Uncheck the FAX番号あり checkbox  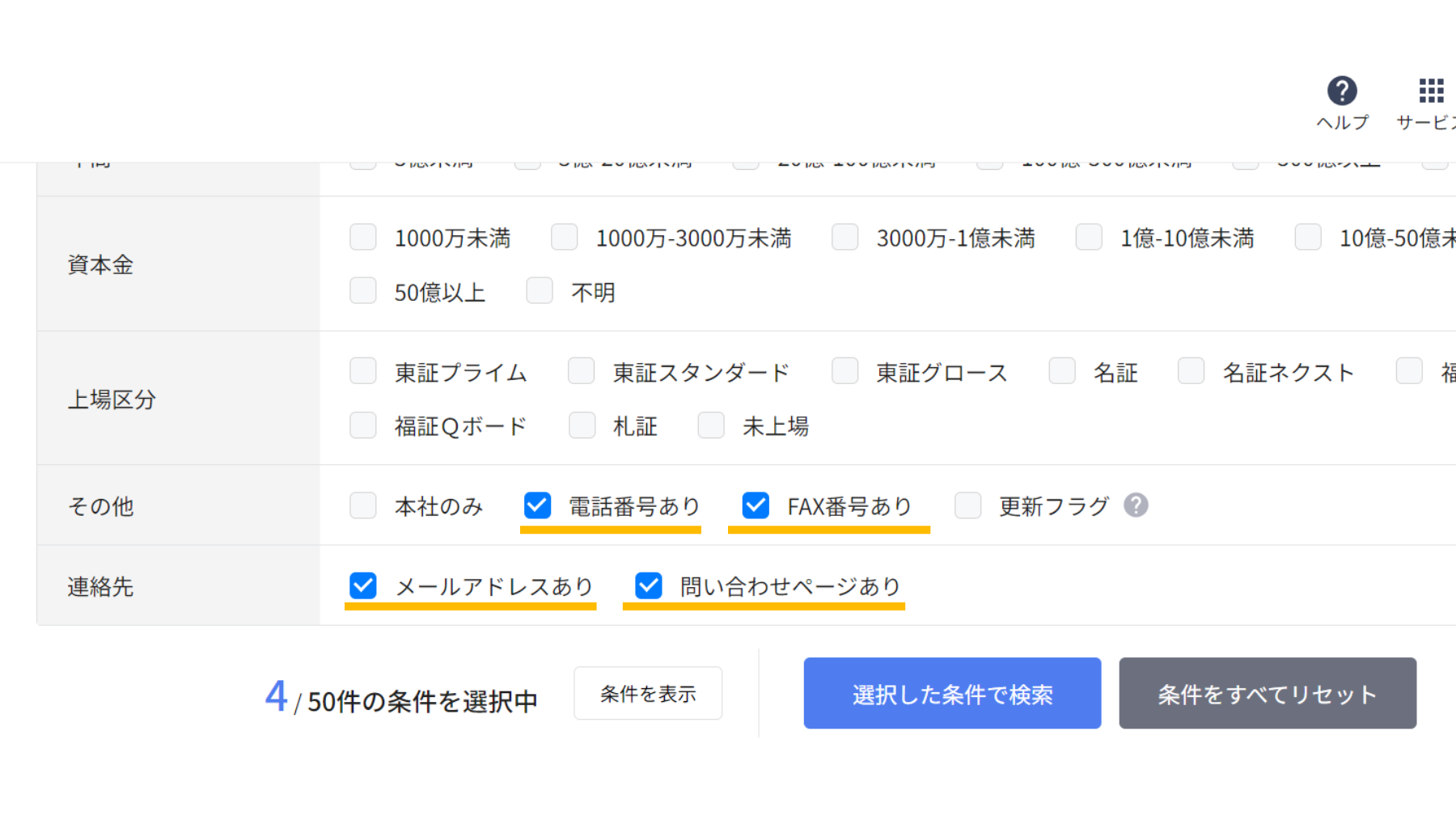click(756, 505)
